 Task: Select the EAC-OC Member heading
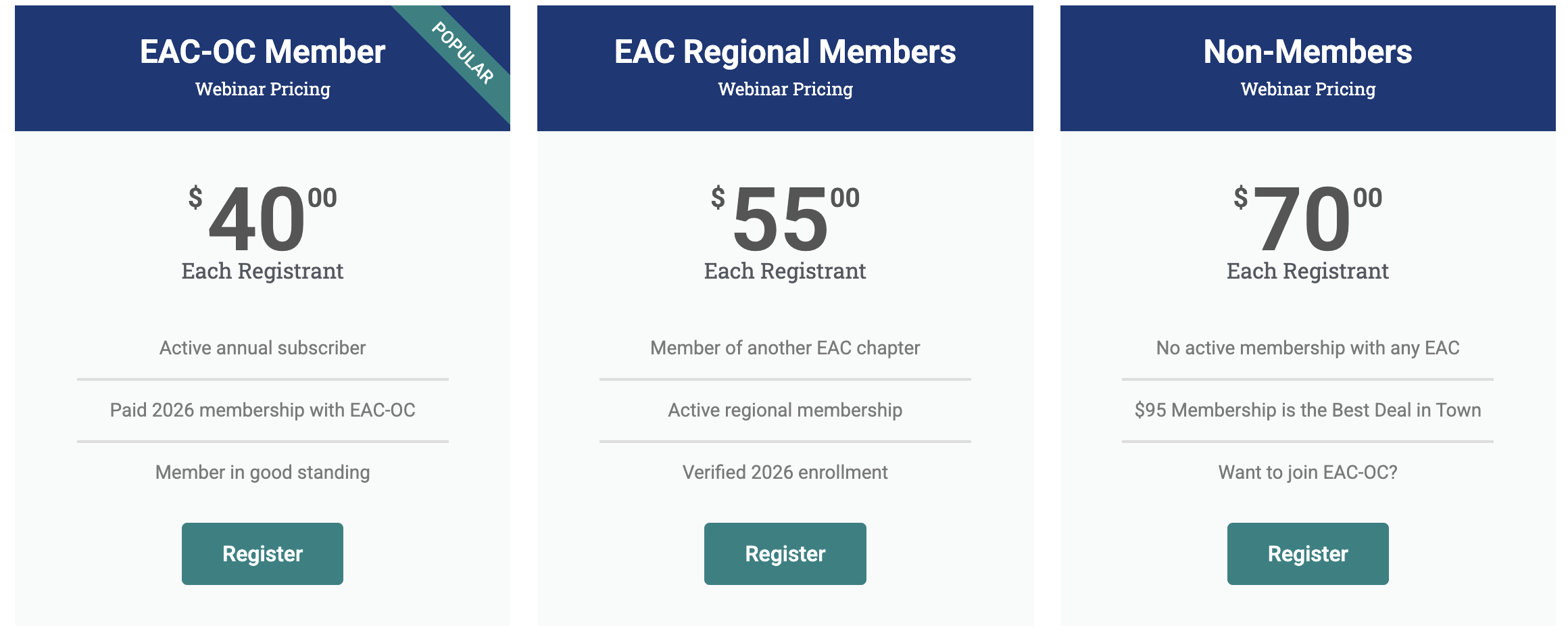pos(262,51)
